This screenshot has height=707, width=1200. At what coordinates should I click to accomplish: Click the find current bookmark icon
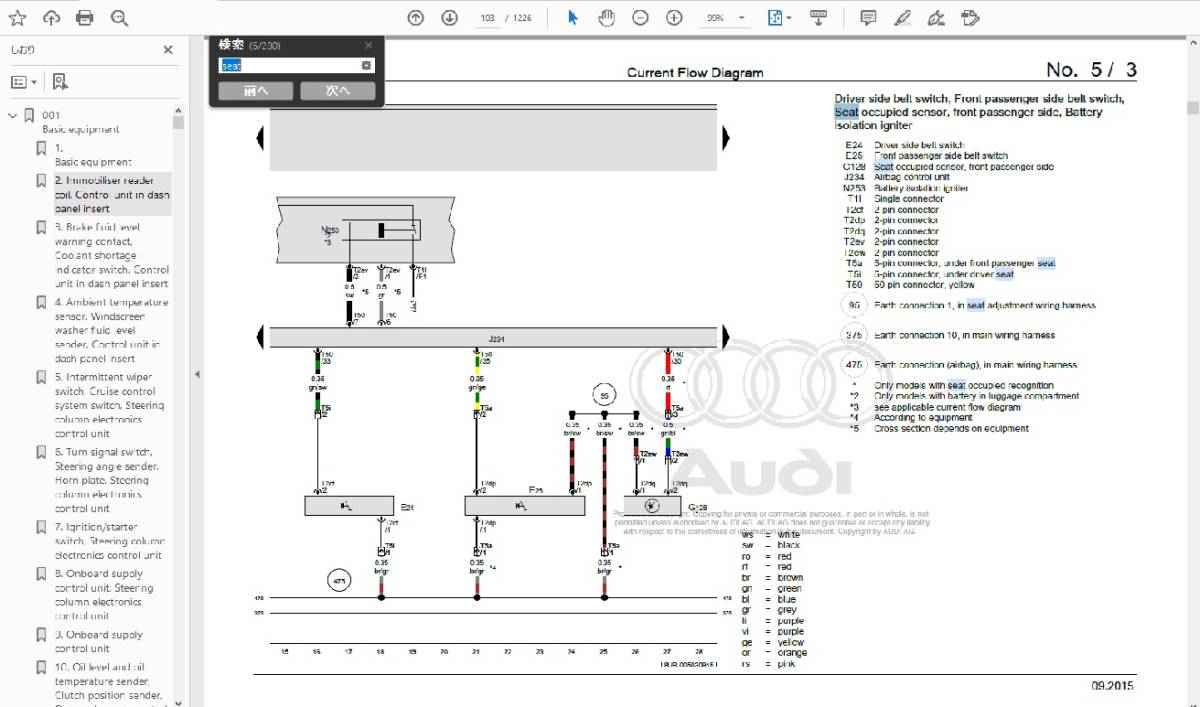pos(60,82)
